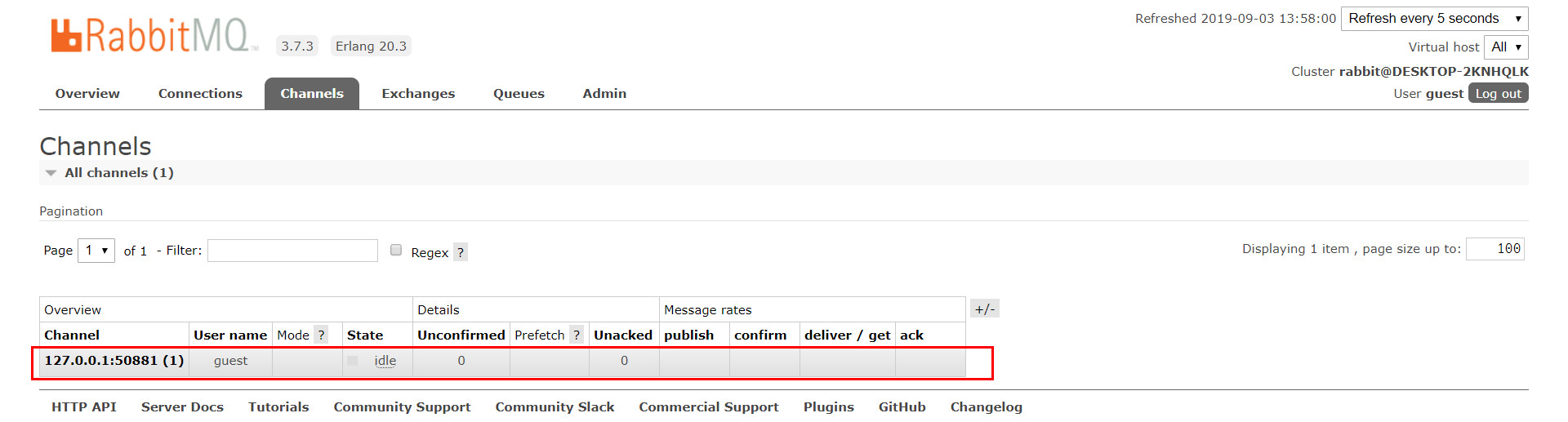
Task: Sort by the Unconfirmed column header
Action: pos(461,335)
